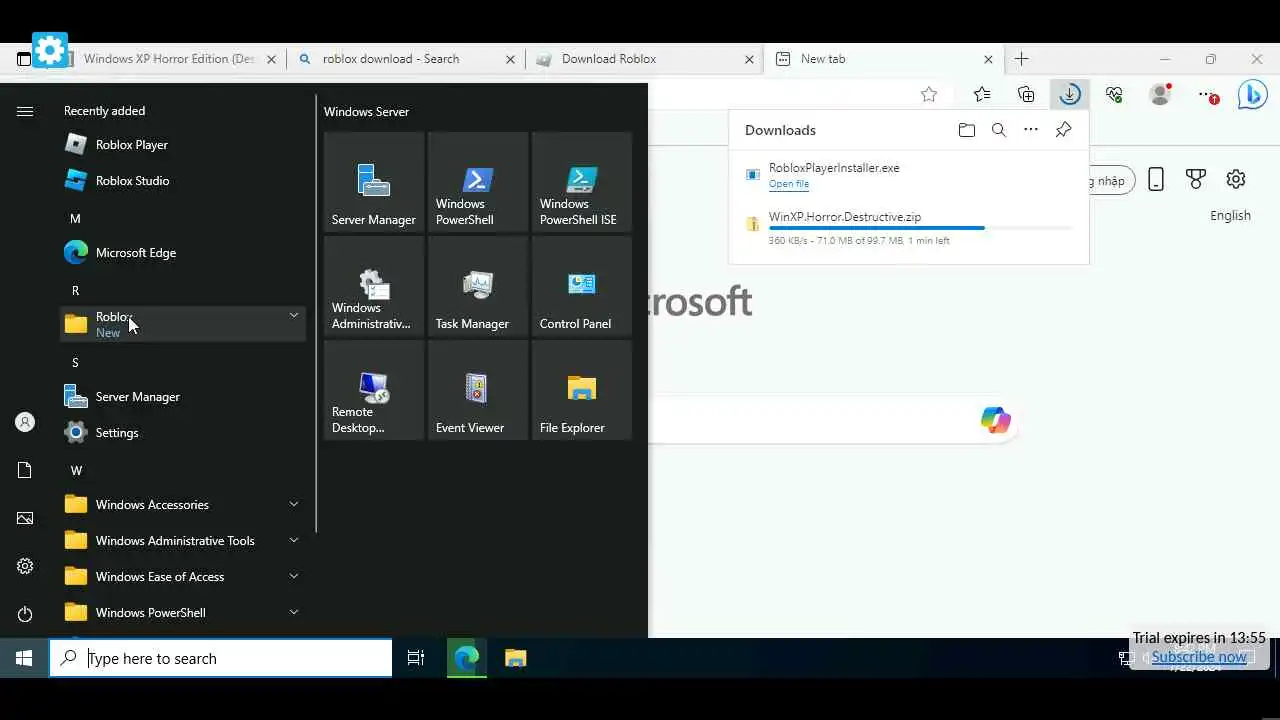The image size is (1280, 720).
Task: Expand the Windows Ease of Access folder
Action: [x=183, y=577]
